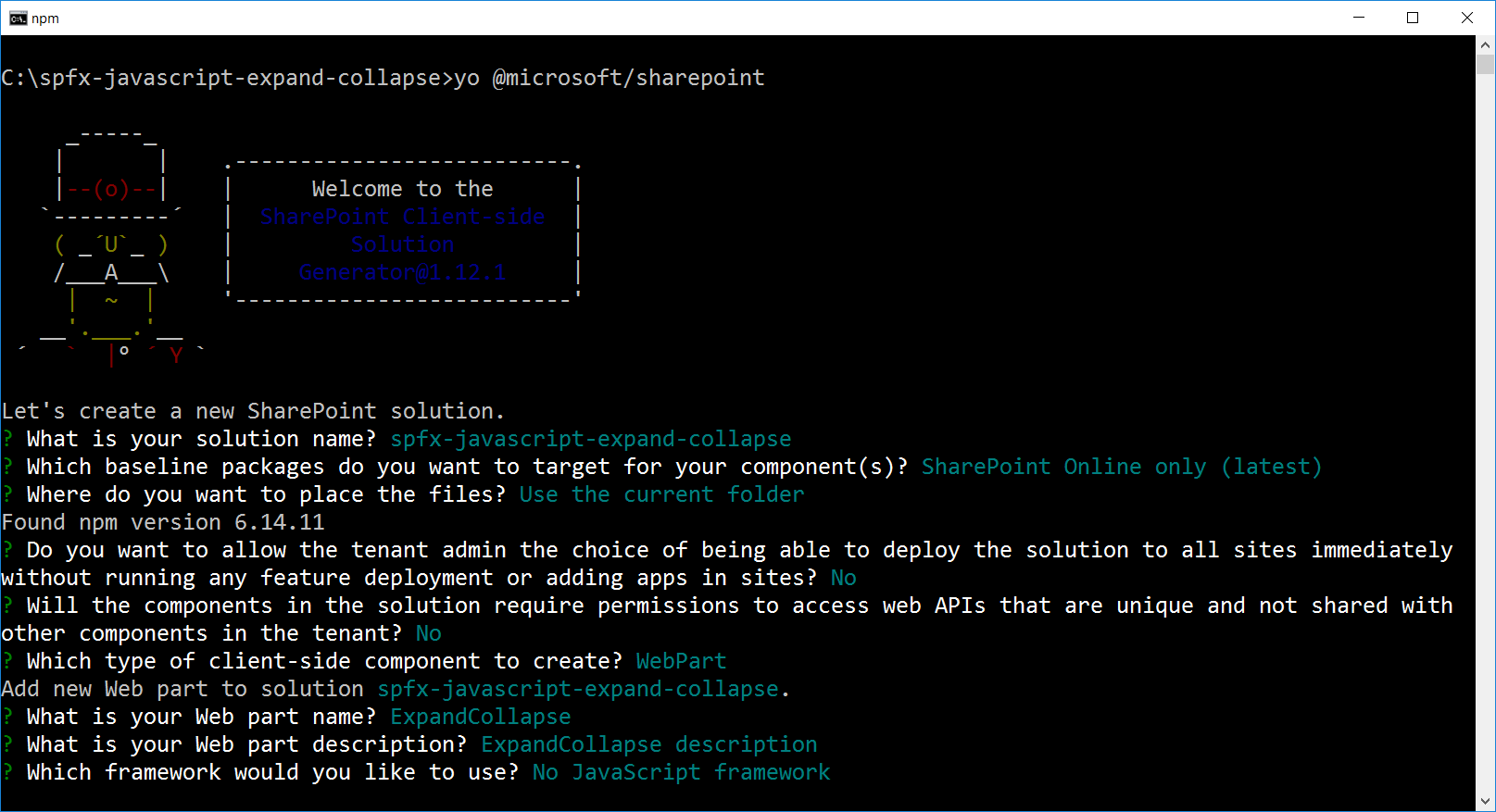The width and height of the screenshot is (1496, 812).
Task: Click the 'Welcome to the' banner text
Action: [402, 189]
